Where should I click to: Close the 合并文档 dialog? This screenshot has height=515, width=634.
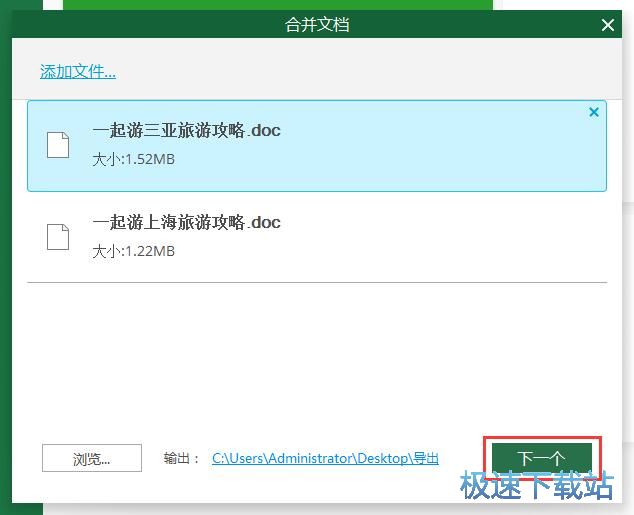click(608, 25)
